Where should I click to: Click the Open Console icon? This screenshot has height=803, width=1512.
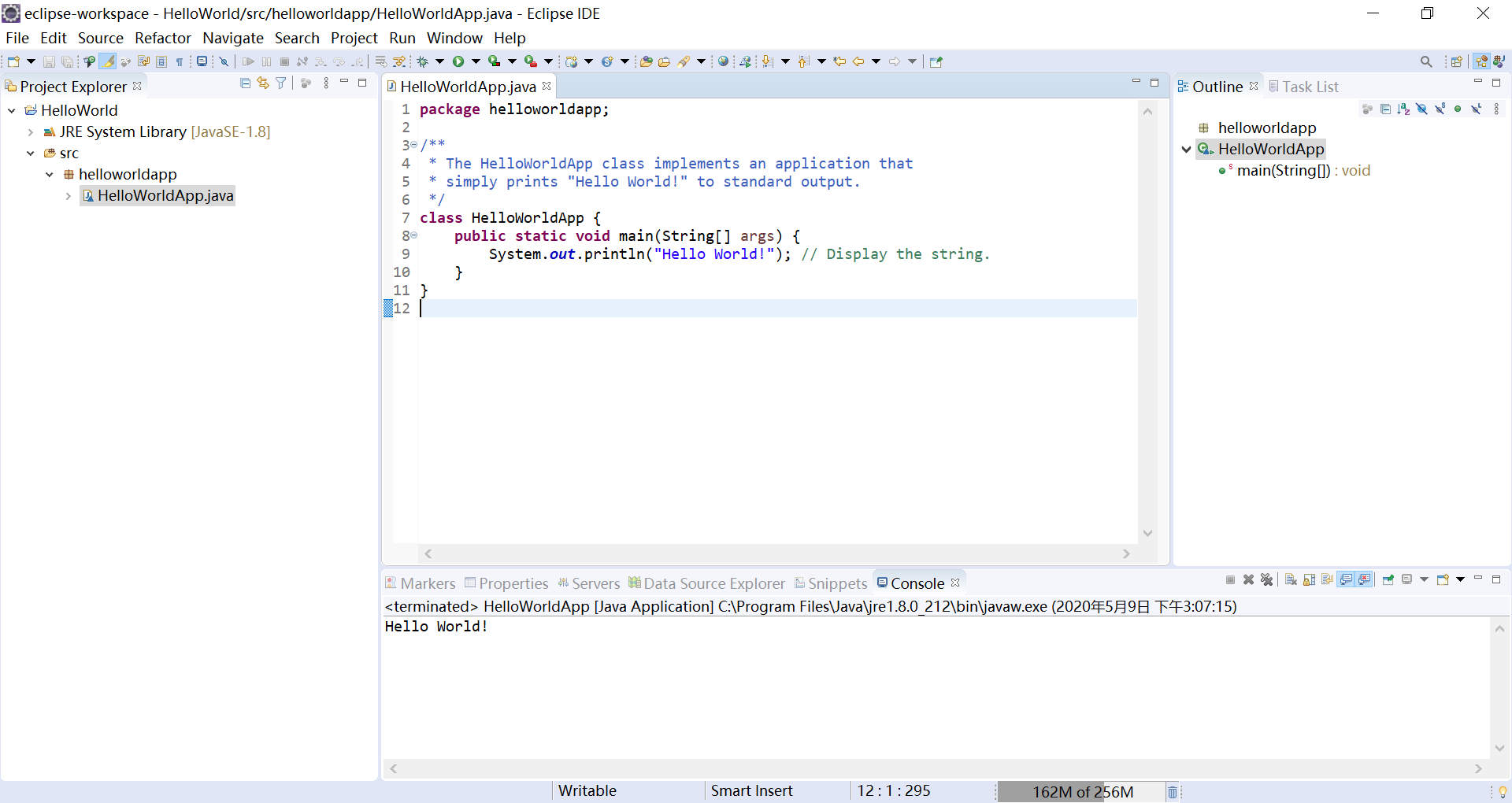(1443, 579)
